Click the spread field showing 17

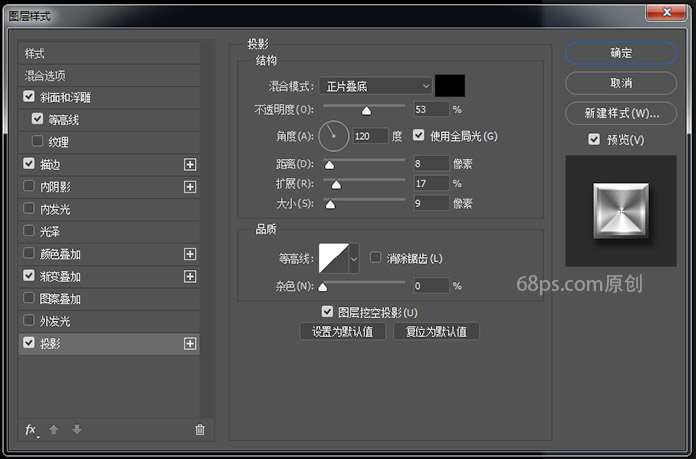click(431, 183)
